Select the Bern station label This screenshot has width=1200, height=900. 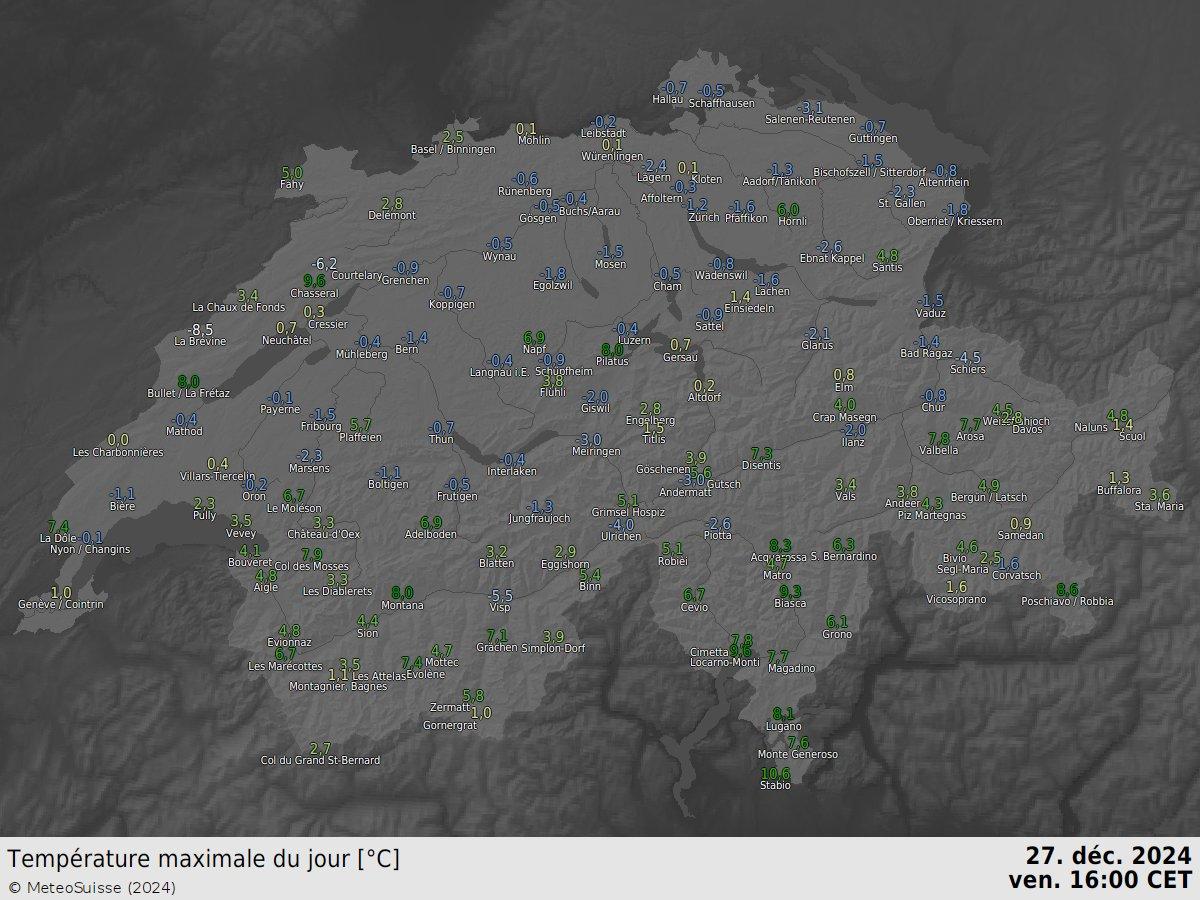click(407, 349)
